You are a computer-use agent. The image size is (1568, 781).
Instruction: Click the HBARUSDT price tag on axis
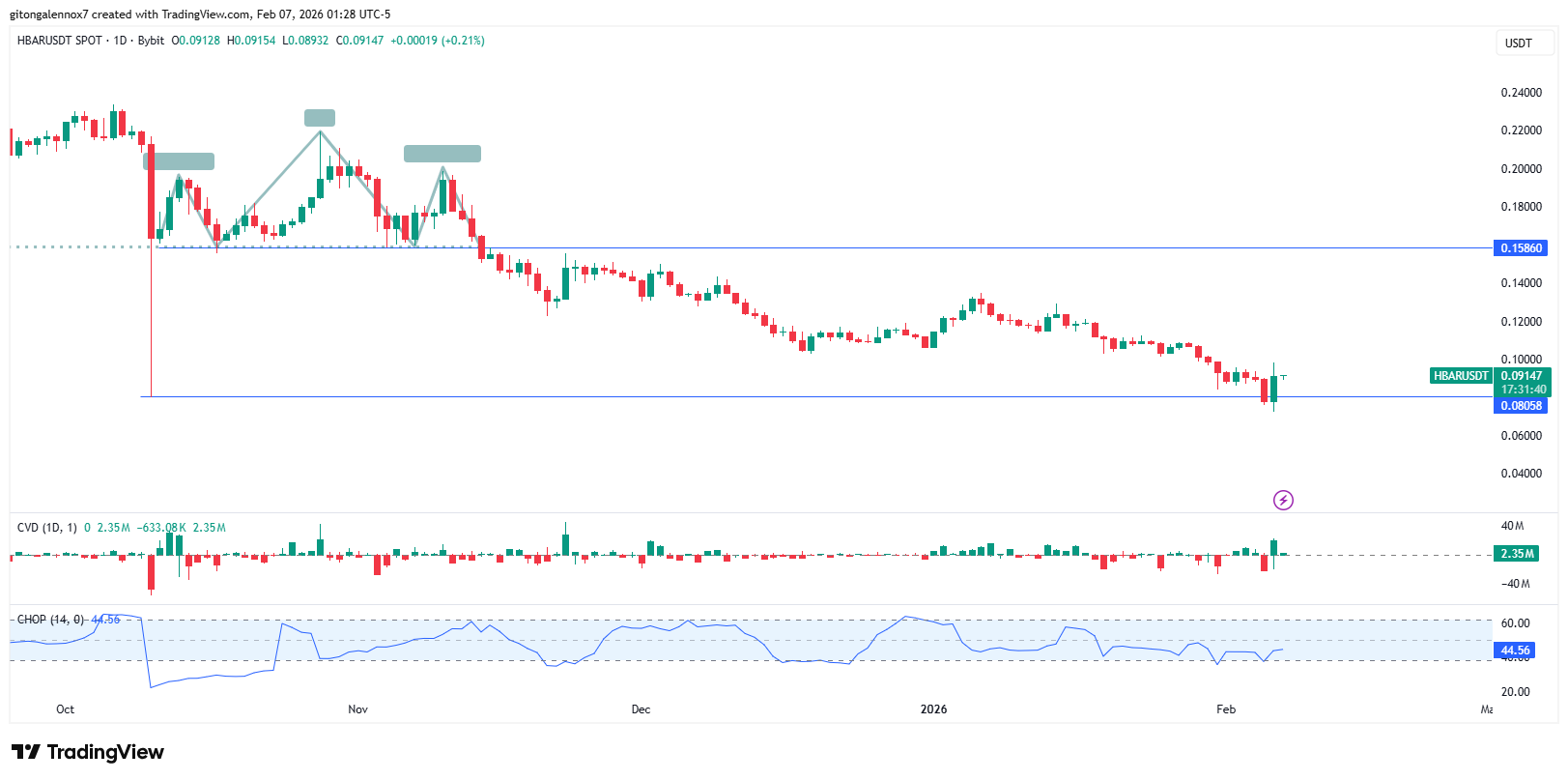point(1461,376)
